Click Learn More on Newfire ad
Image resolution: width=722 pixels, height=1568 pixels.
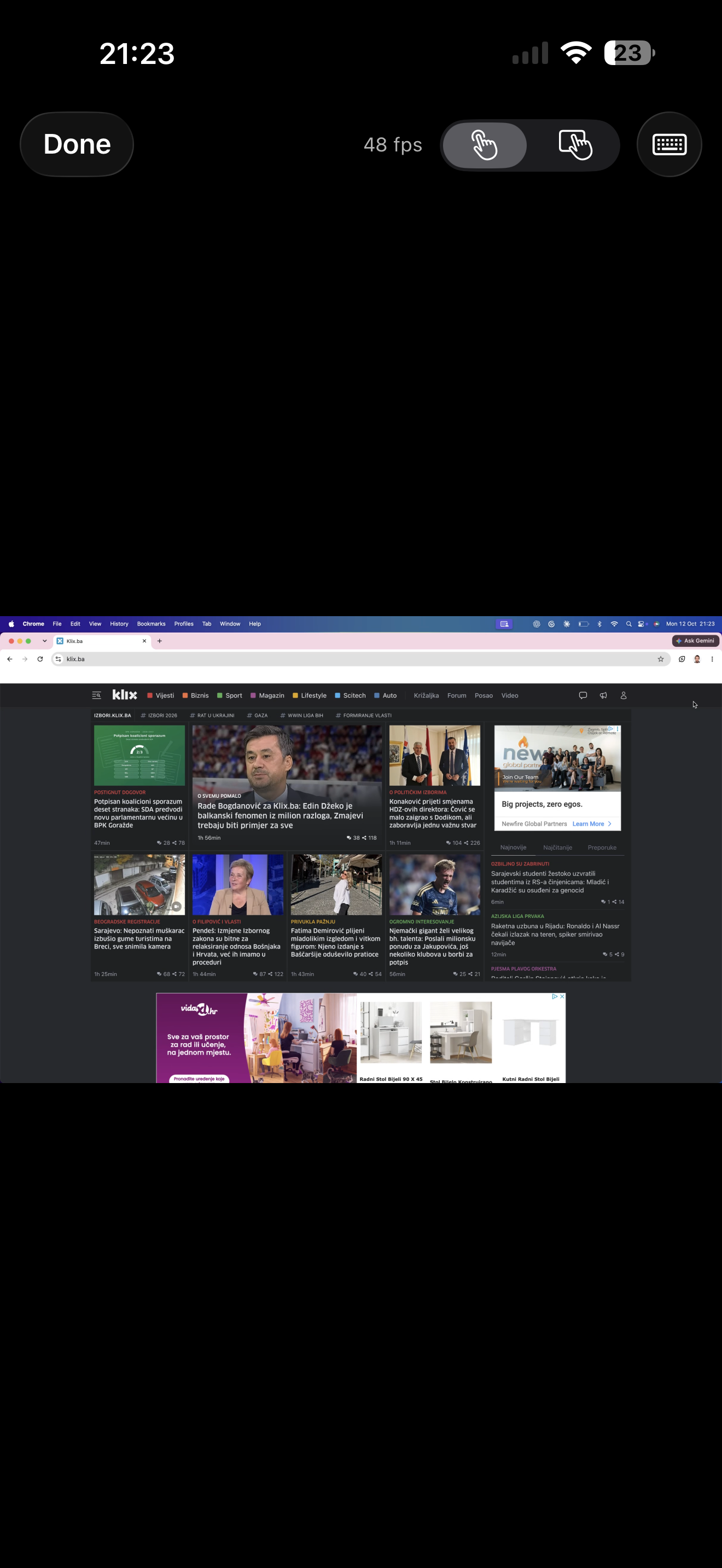592,824
